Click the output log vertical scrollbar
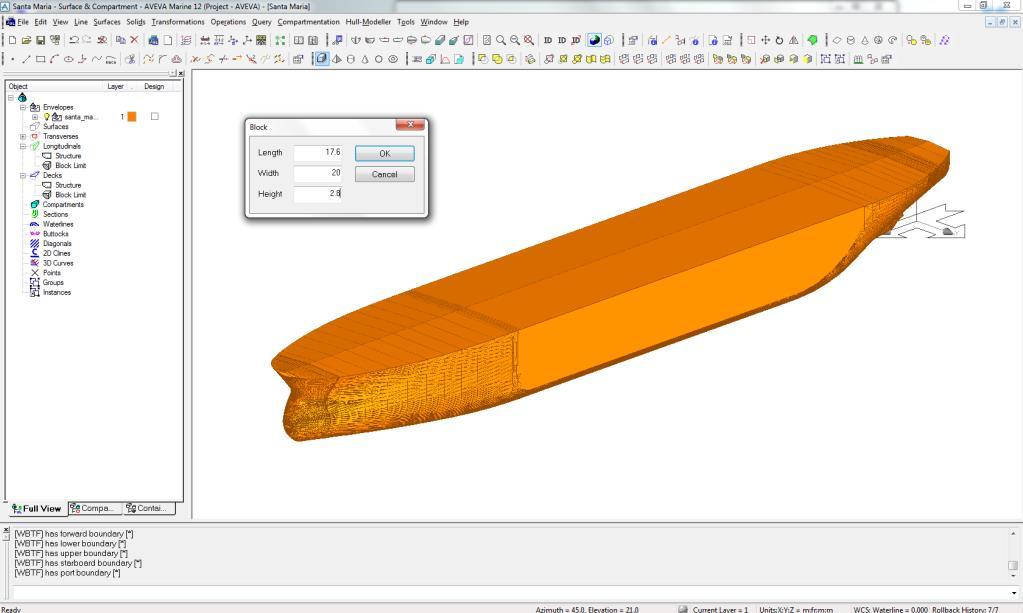The height and width of the screenshot is (613, 1023). click(1013, 554)
